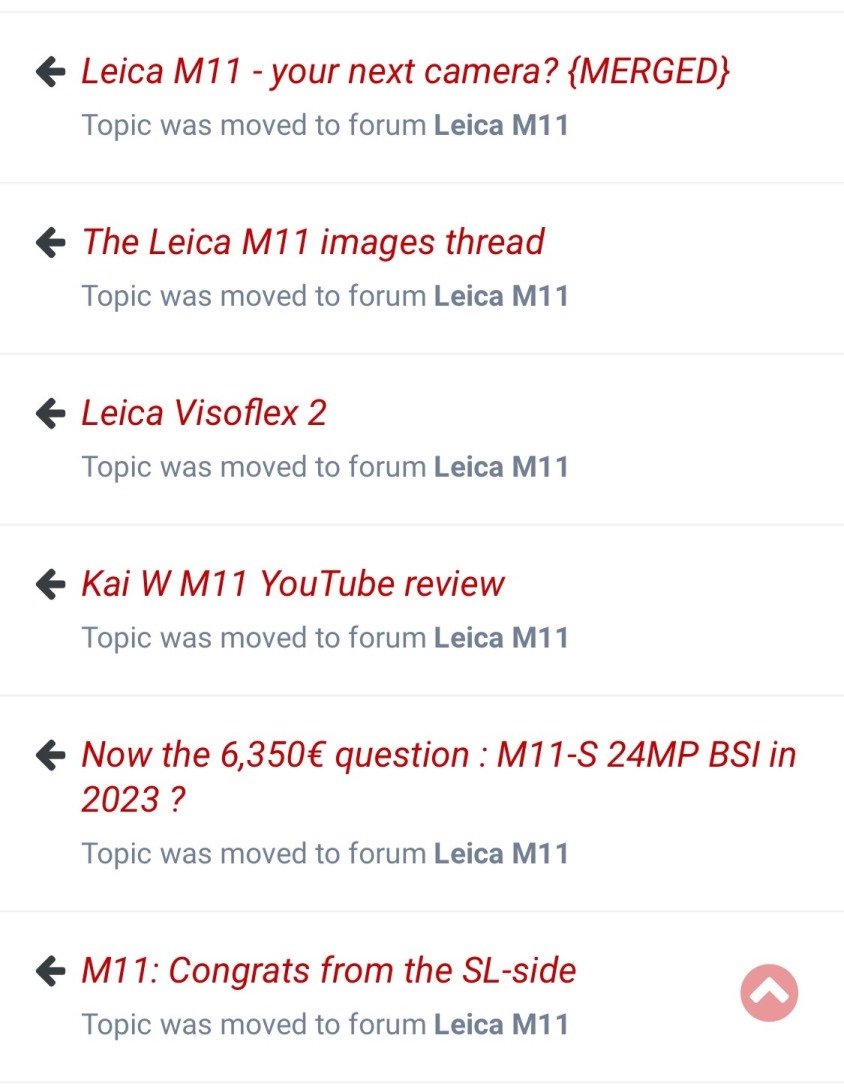The height and width of the screenshot is (1092, 844).
Task: Tap the red scroll-to-top chevron button
Action: tap(769, 993)
